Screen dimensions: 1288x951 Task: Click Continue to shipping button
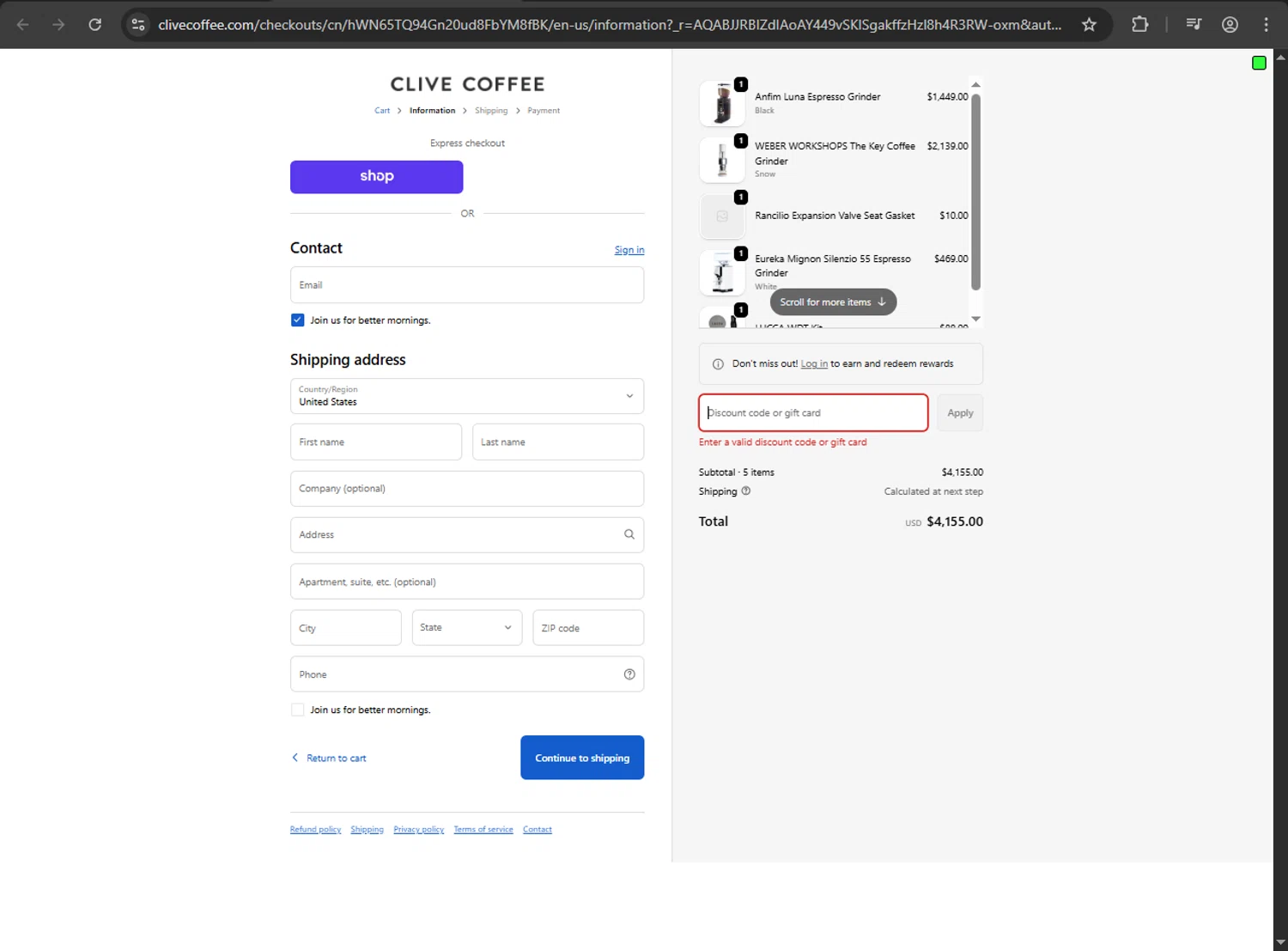[582, 758]
